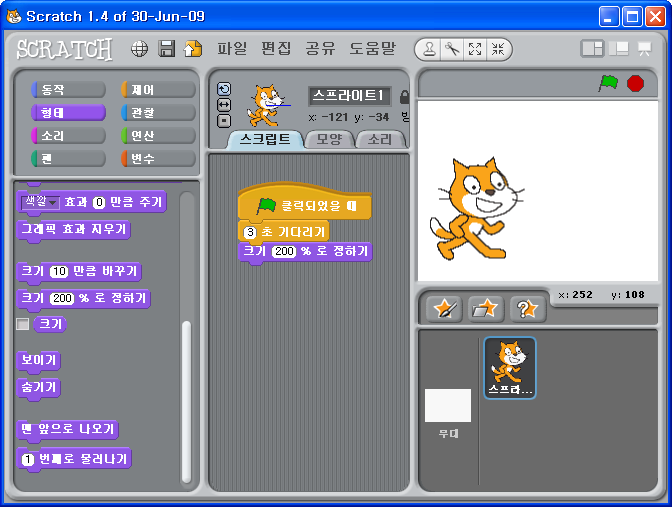This screenshot has height=507, width=672.
Task: Click the green flag hat block in script
Action: point(305,201)
